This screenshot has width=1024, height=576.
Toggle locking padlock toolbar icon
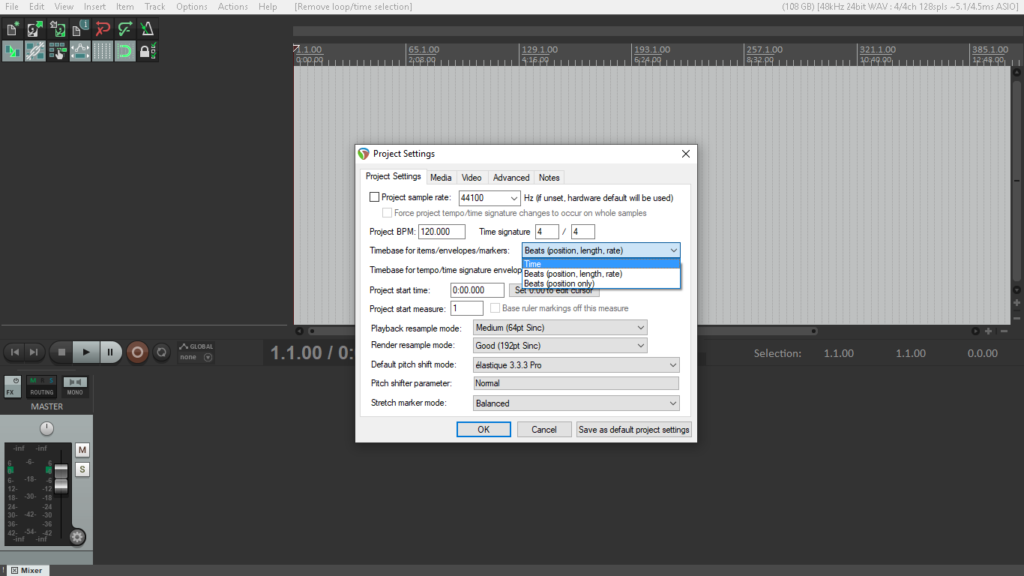[x=148, y=51]
